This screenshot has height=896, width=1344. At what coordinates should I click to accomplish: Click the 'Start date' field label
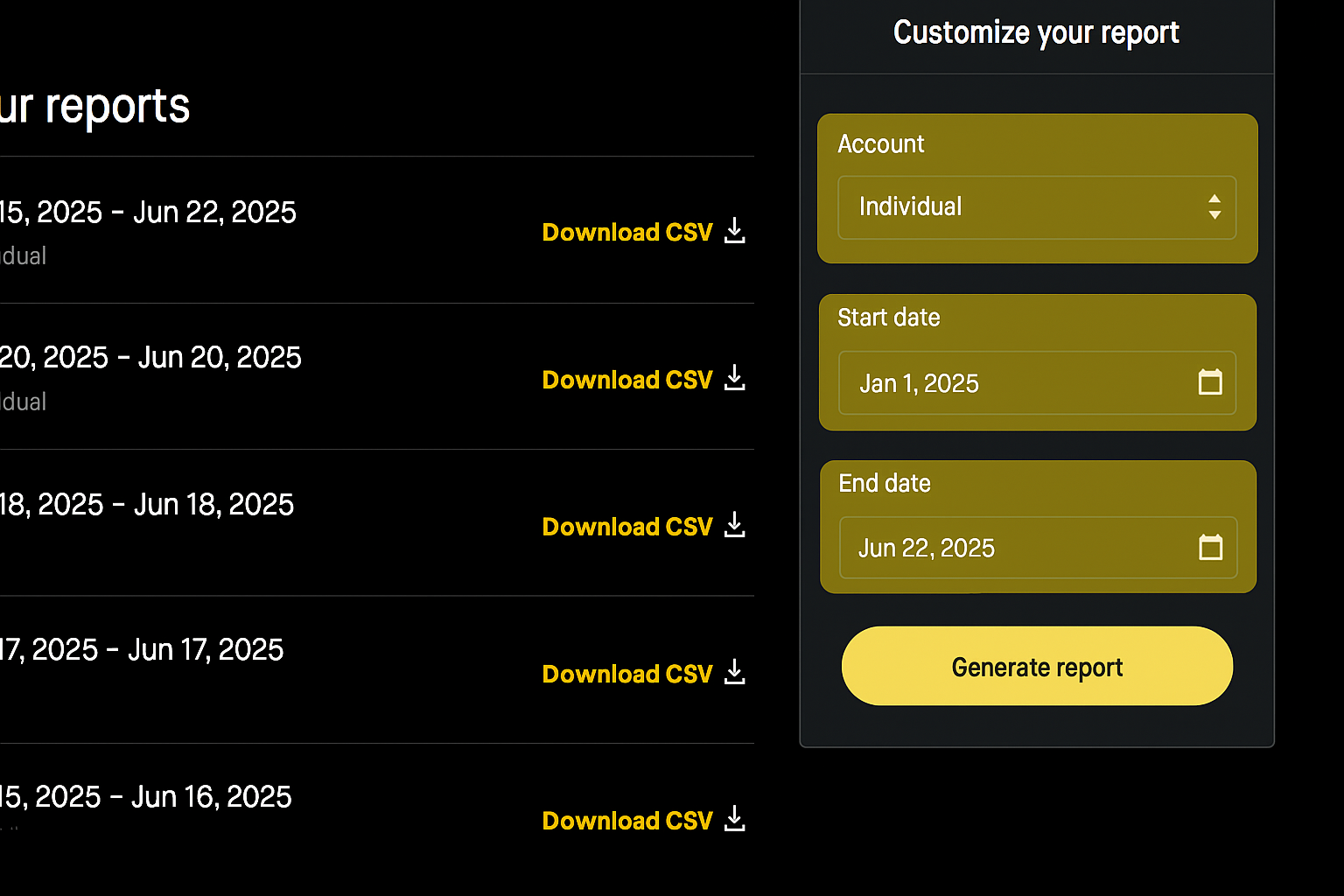(x=888, y=318)
